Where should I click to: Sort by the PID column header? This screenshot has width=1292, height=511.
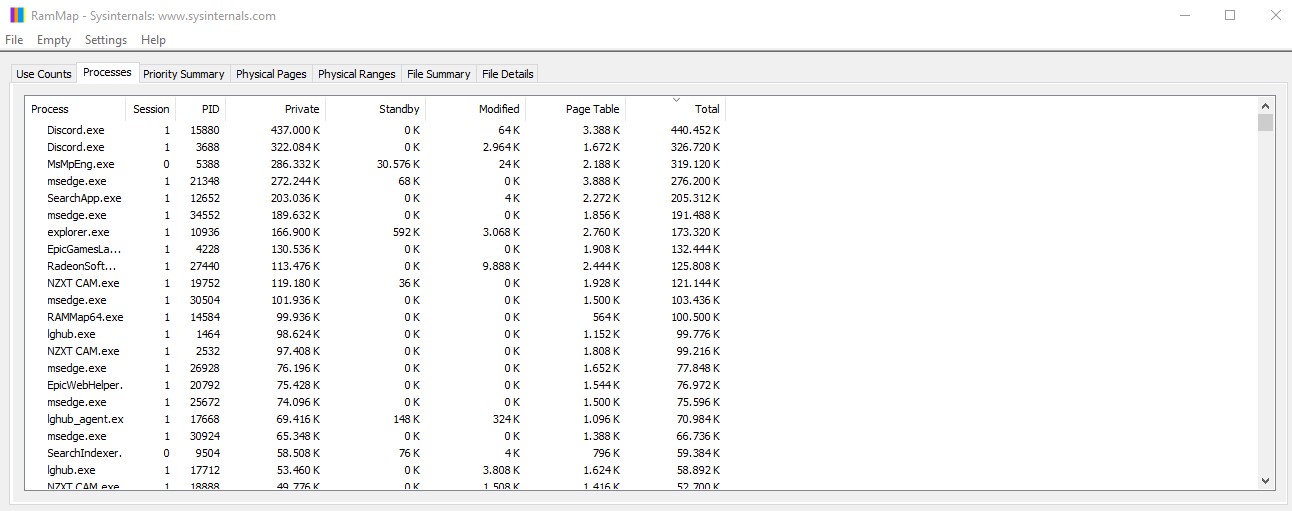[x=201, y=109]
